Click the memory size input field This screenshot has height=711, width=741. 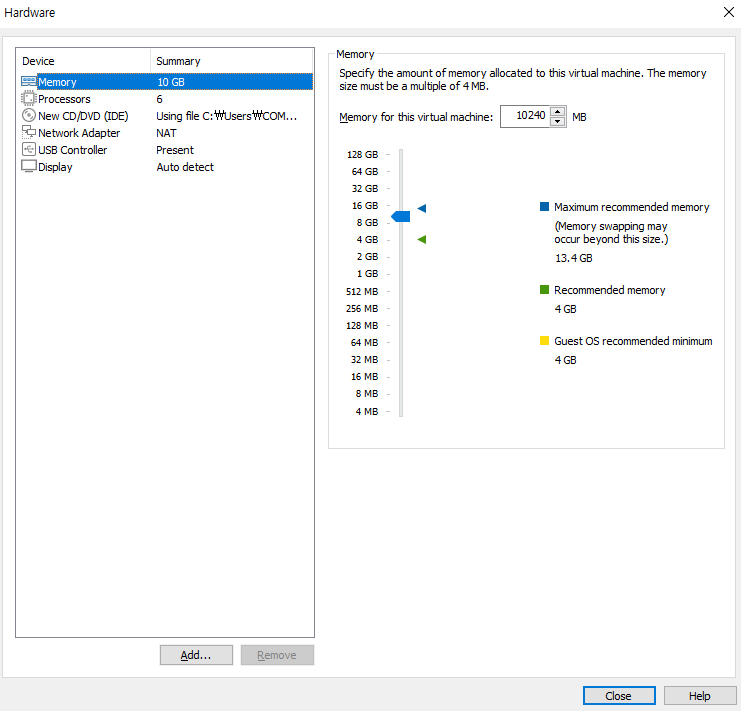click(526, 116)
